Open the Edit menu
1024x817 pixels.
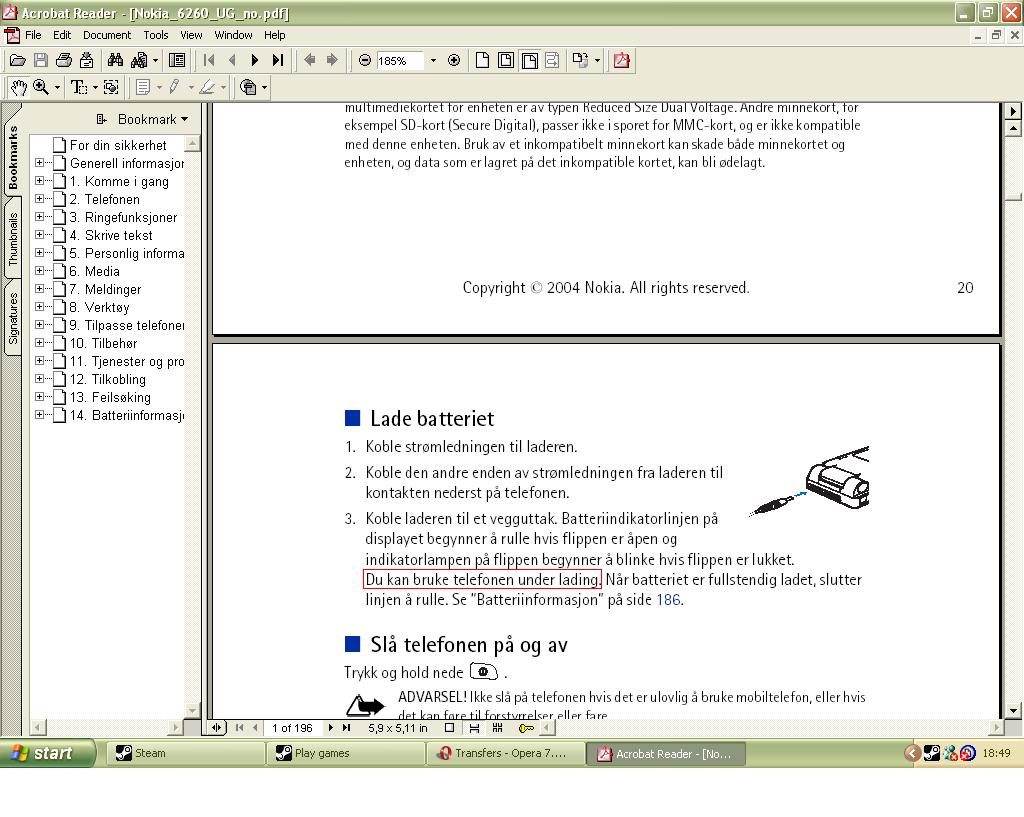coord(62,35)
